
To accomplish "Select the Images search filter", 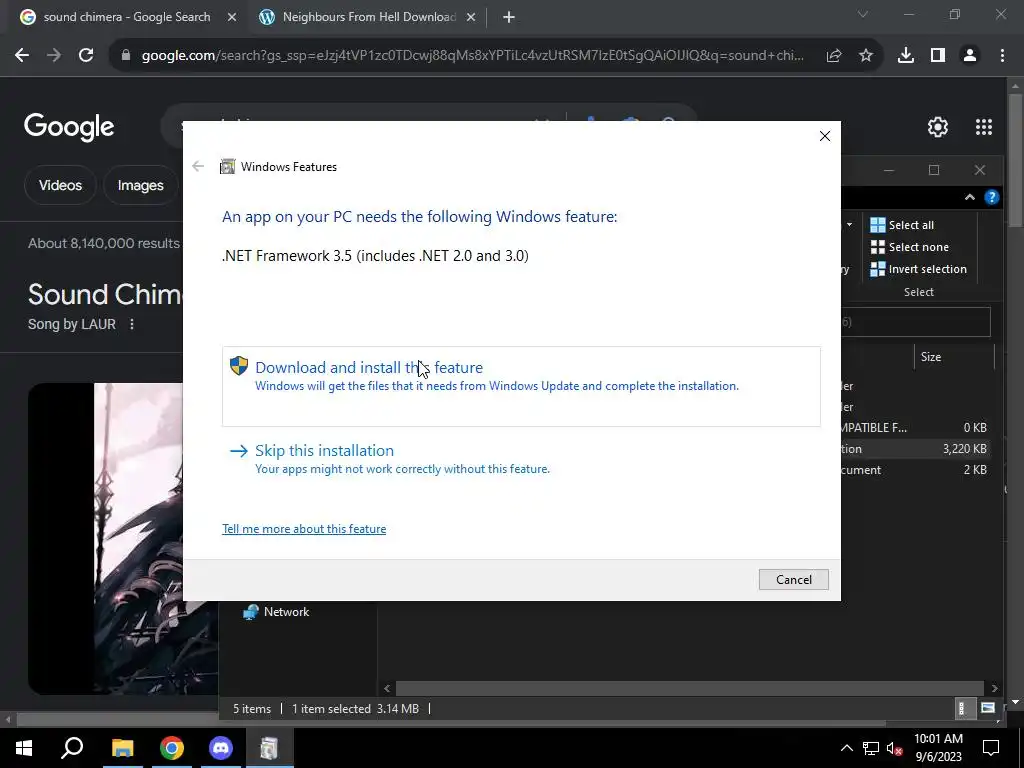I will pyautogui.click(x=140, y=185).
